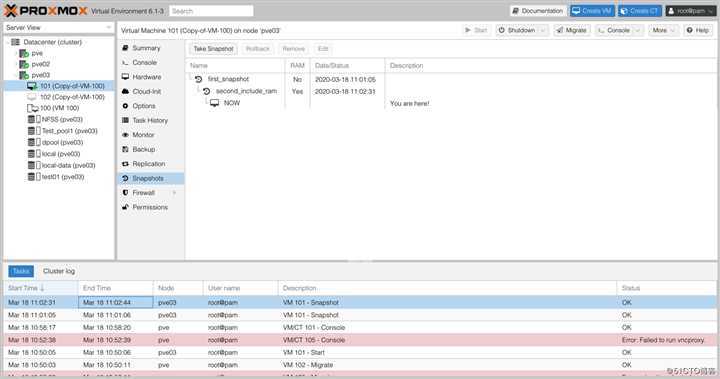Image resolution: width=720 pixels, height=379 pixels.
Task: Click the Take Snapshot button
Action: (x=213, y=49)
